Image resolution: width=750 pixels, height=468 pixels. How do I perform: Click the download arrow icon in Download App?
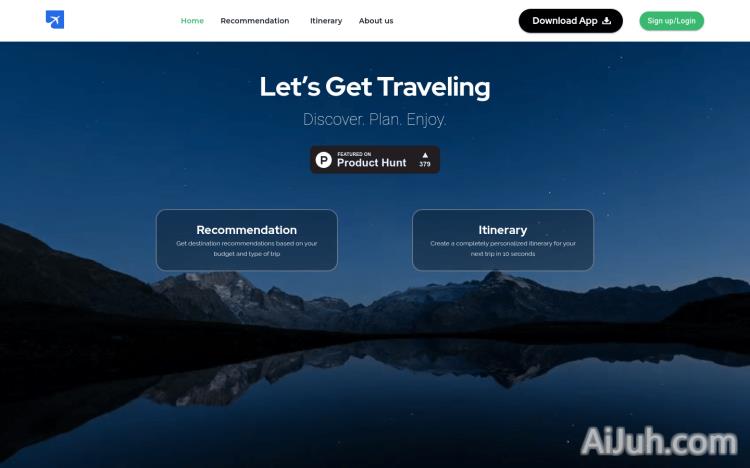pos(607,21)
